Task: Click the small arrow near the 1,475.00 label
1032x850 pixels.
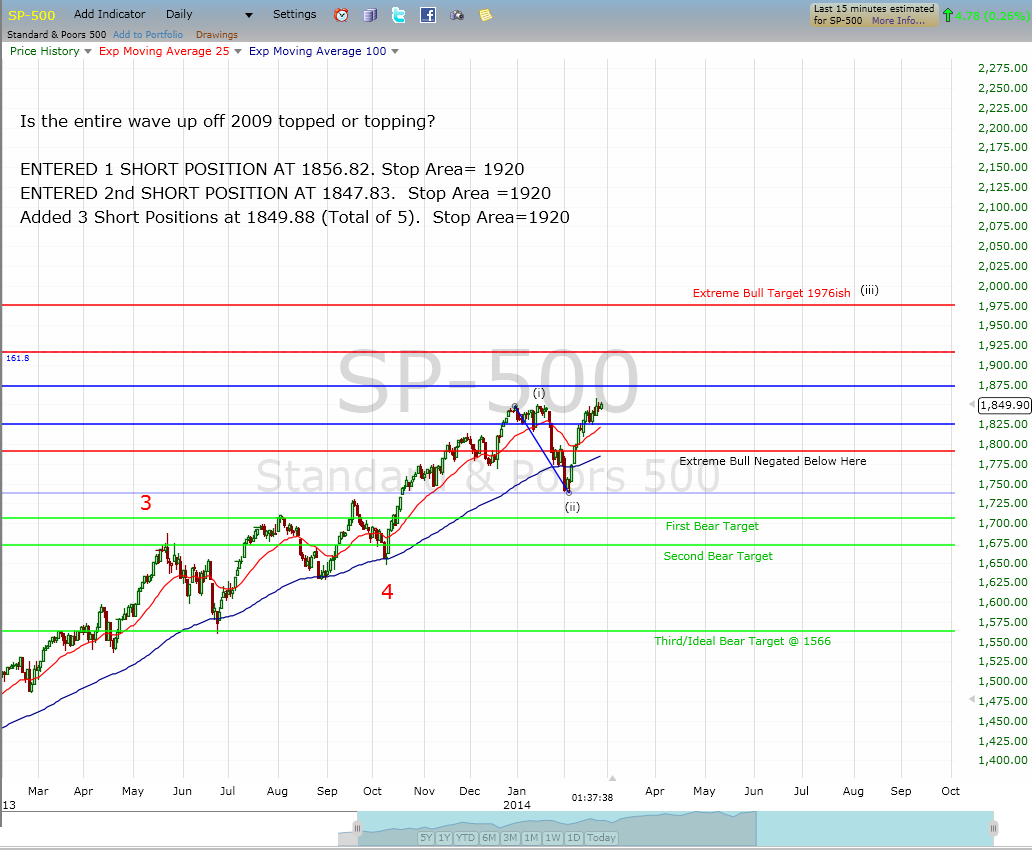Action: (973, 699)
